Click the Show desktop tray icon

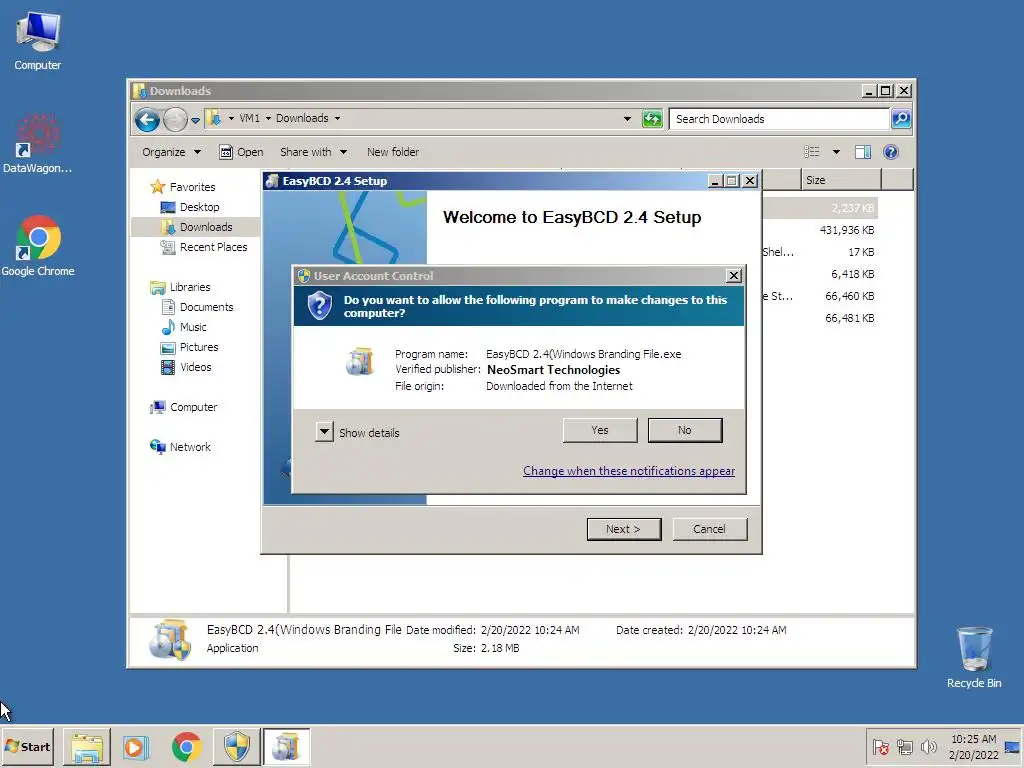tap(1013, 747)
